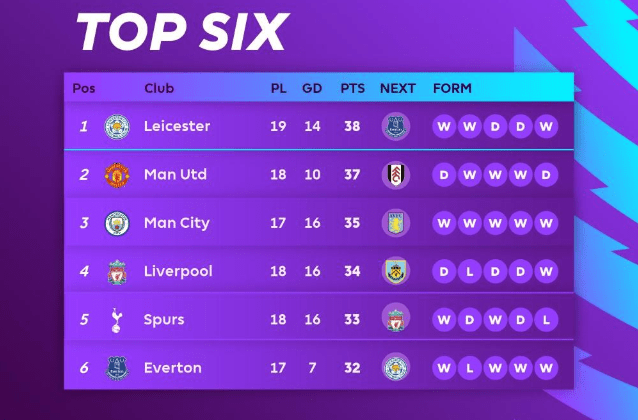The height and width of the screenshot is (420, 638).
Task: Sort table by GD column header
Action: [x=312, y=88]
